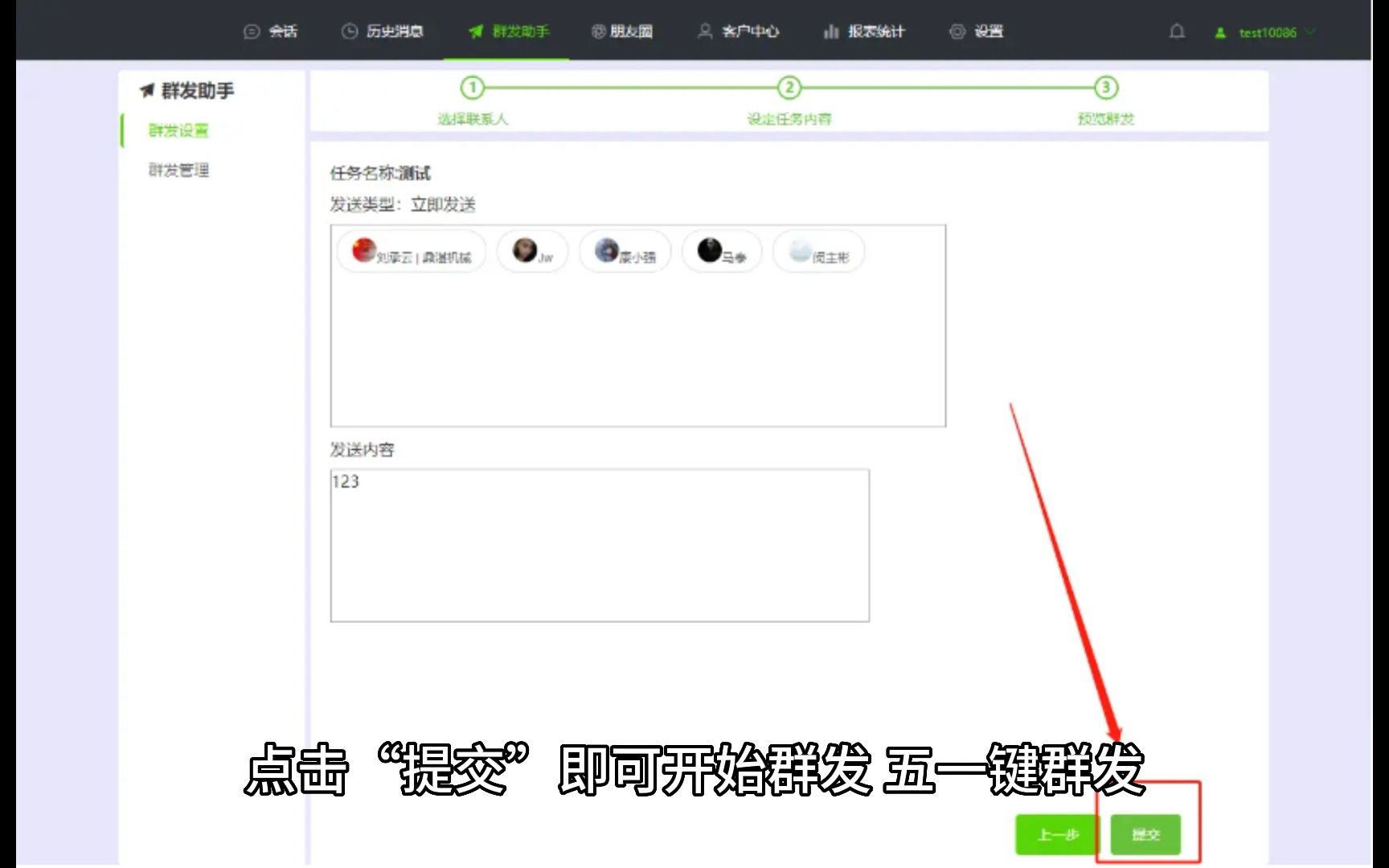Image resolution: width=1389 pixels, height=868 pixels.
Task: Open the notification bell icon
Action: point(1177,31)
